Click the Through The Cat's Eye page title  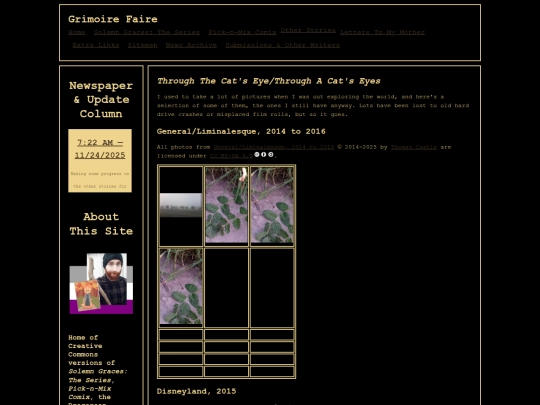click(269, 81)
